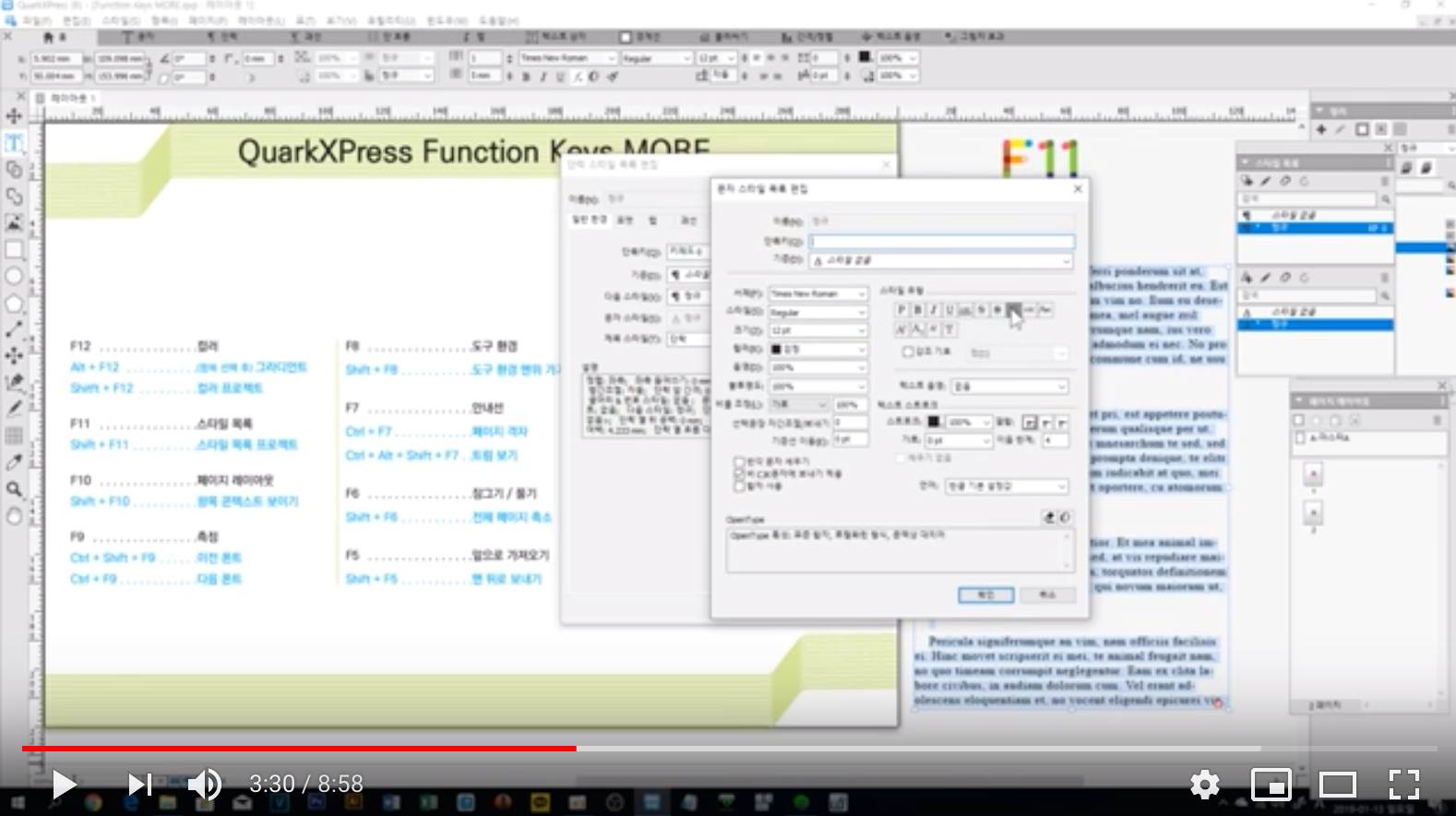Image resolution: width=1456 pixels, height=816 pixels.
Task: Click the confirm (OK) button in dialog
Action: coord(985,594)
